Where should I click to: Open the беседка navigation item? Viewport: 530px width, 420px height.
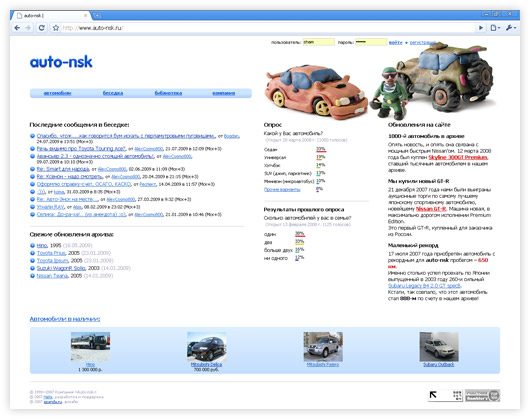[113, 93]
